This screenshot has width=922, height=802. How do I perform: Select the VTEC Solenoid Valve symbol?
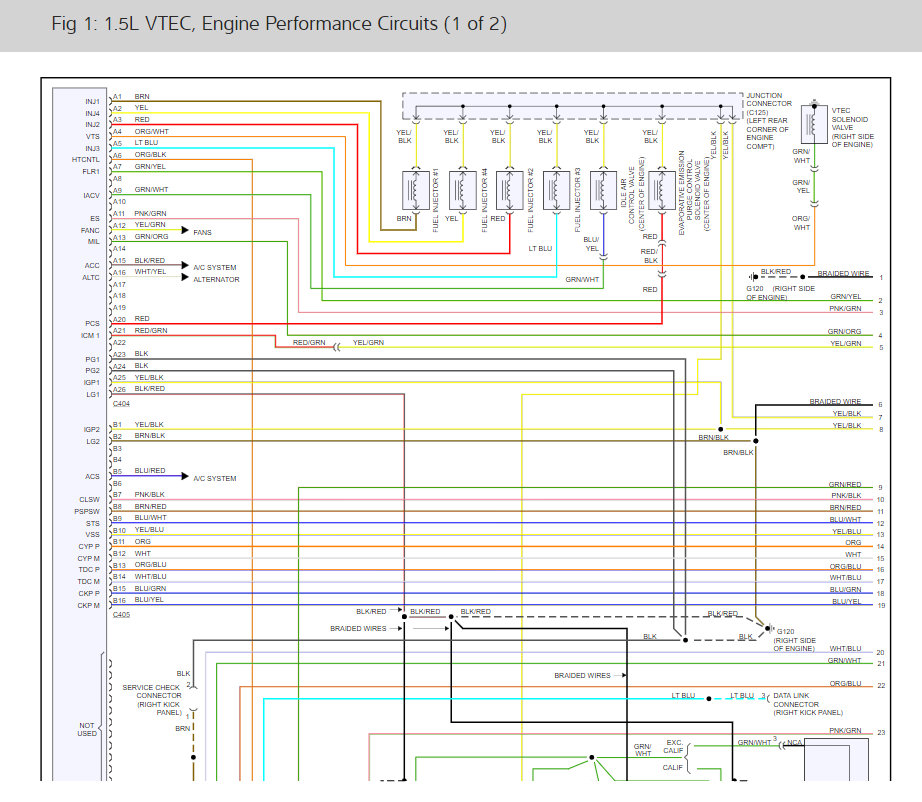click(814, 125)
